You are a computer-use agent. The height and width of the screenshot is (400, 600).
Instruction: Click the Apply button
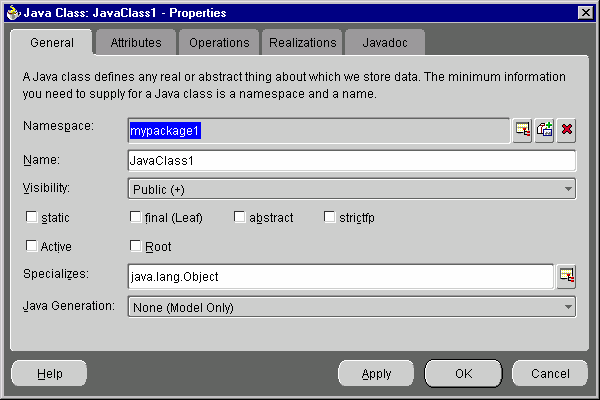click(376, 373)
